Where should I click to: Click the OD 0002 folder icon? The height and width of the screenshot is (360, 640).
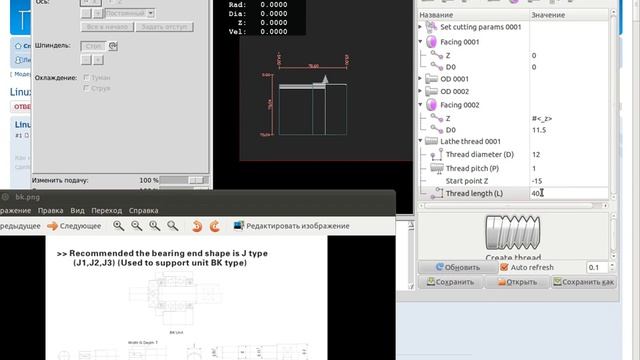tap(431, 91)
